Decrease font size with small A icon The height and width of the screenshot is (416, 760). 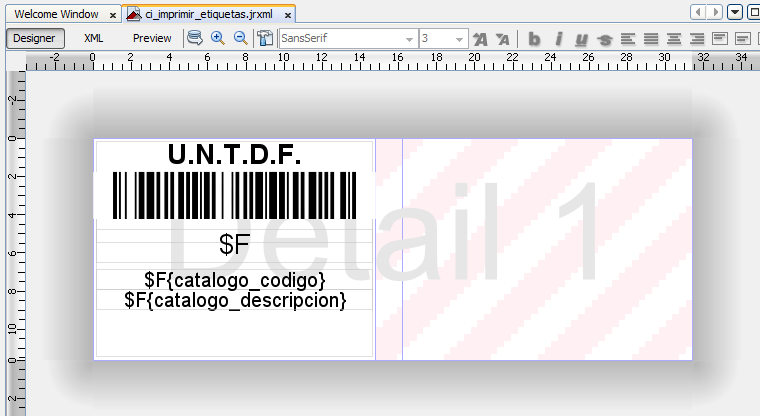503,39
